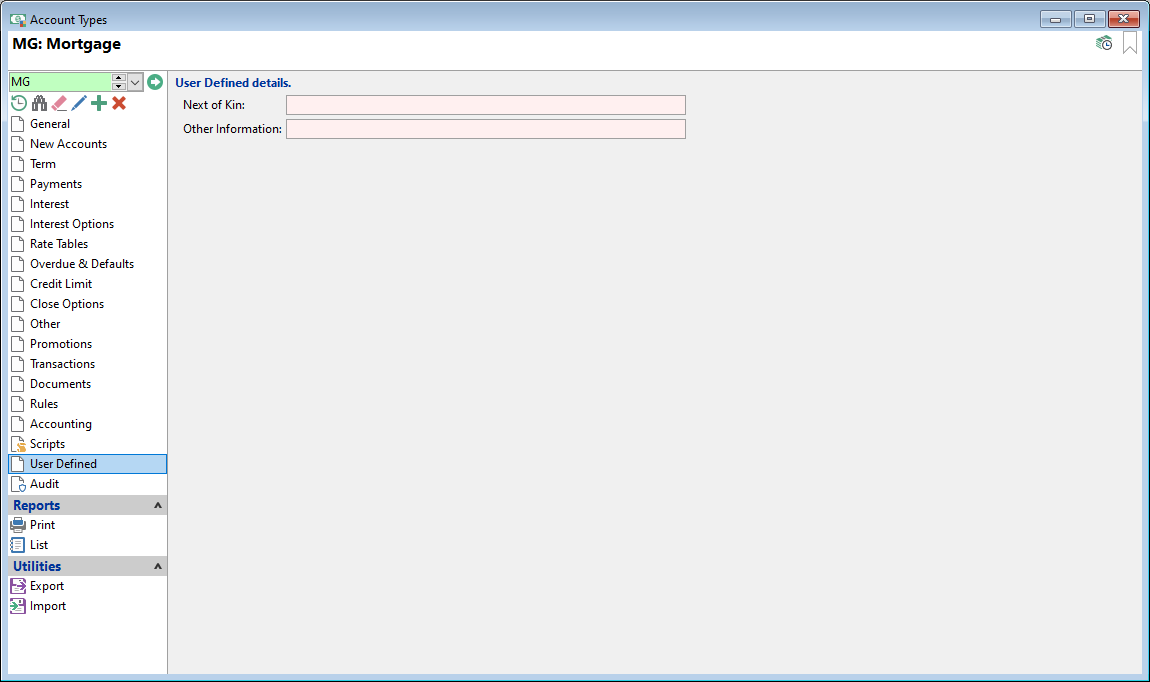Open Overdue & Defaults page
The image size is (1150, 682).
(x=87, y=264)
